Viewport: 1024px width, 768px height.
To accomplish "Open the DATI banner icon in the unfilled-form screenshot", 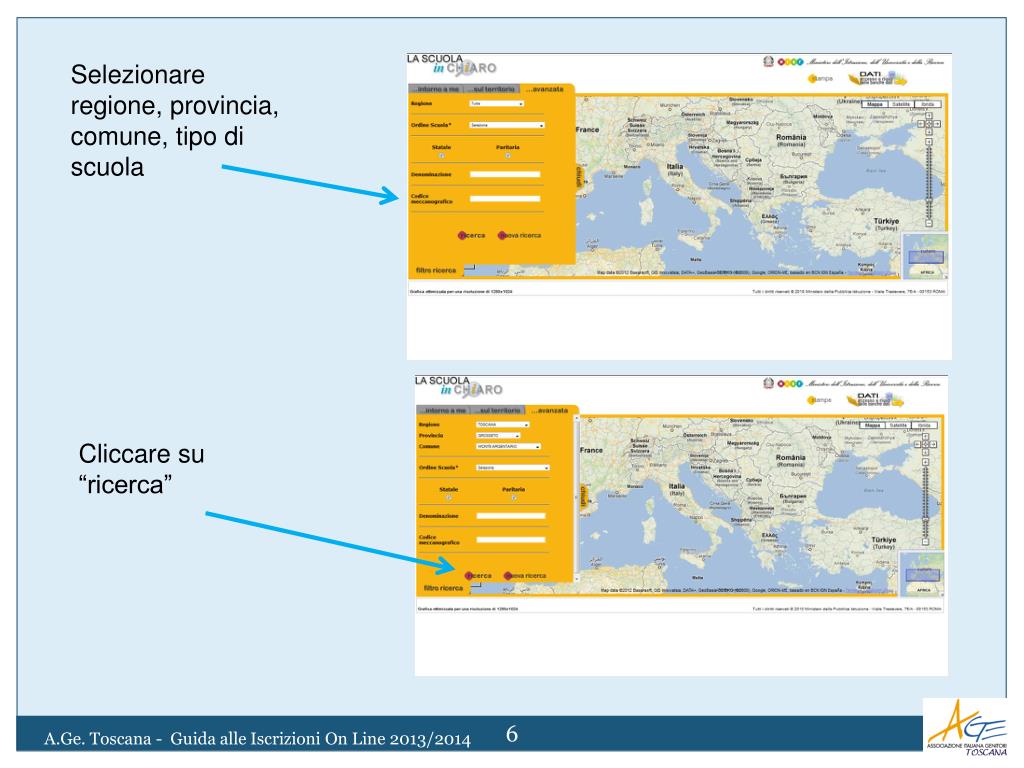I will click(878, 78).
